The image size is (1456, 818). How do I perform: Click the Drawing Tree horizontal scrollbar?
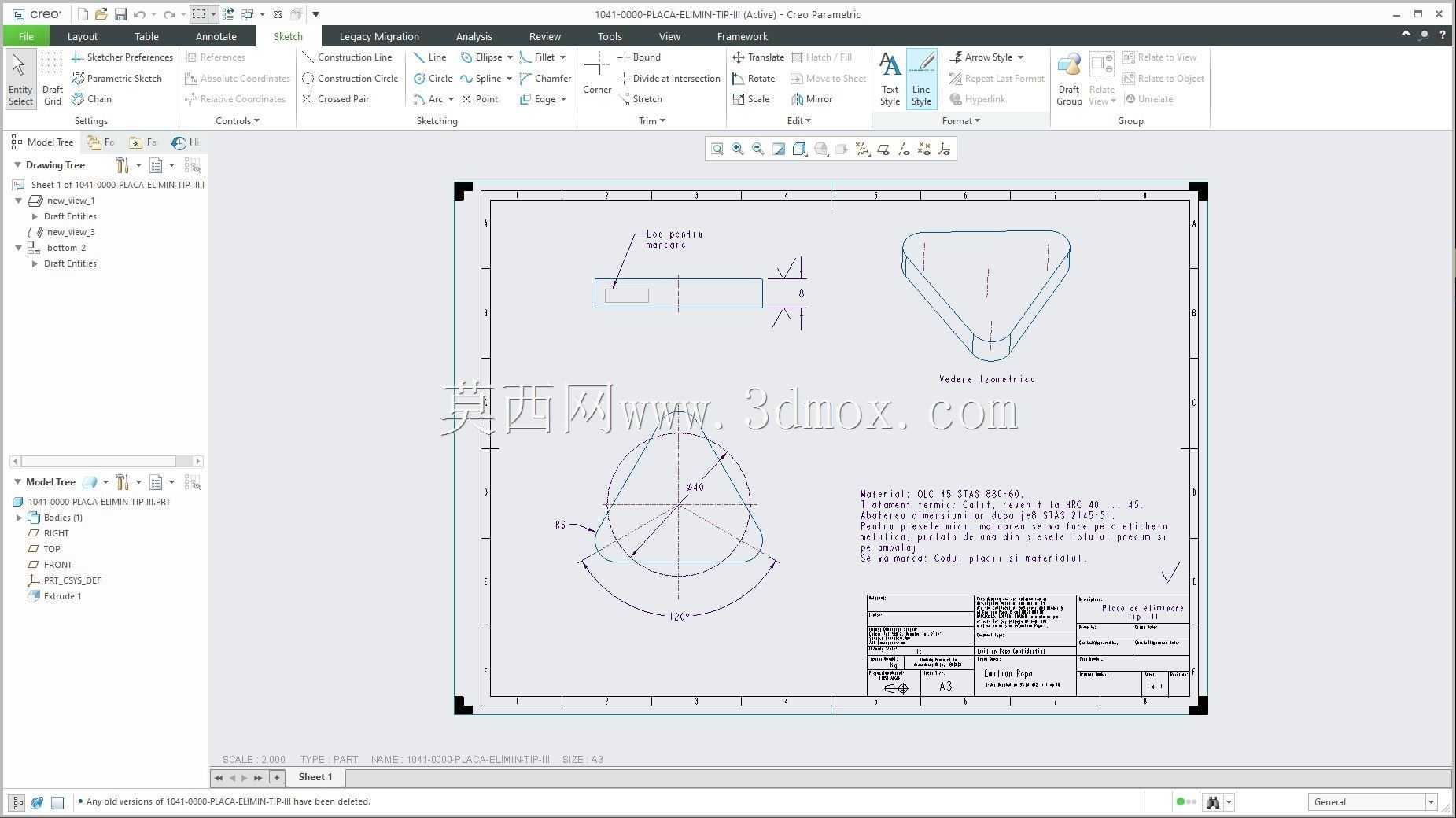(x=106, y=462)
